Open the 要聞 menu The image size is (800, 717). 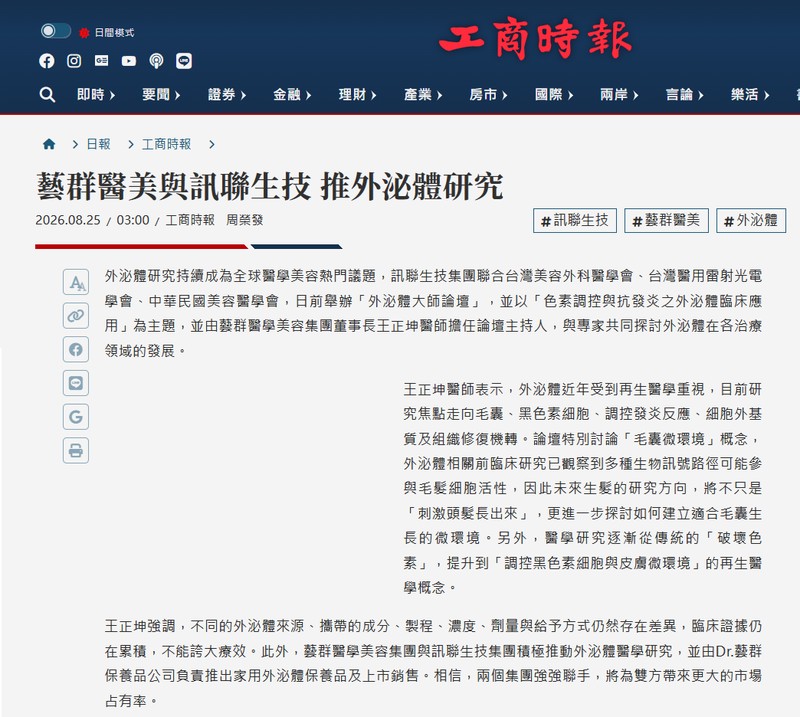(161, 94)
